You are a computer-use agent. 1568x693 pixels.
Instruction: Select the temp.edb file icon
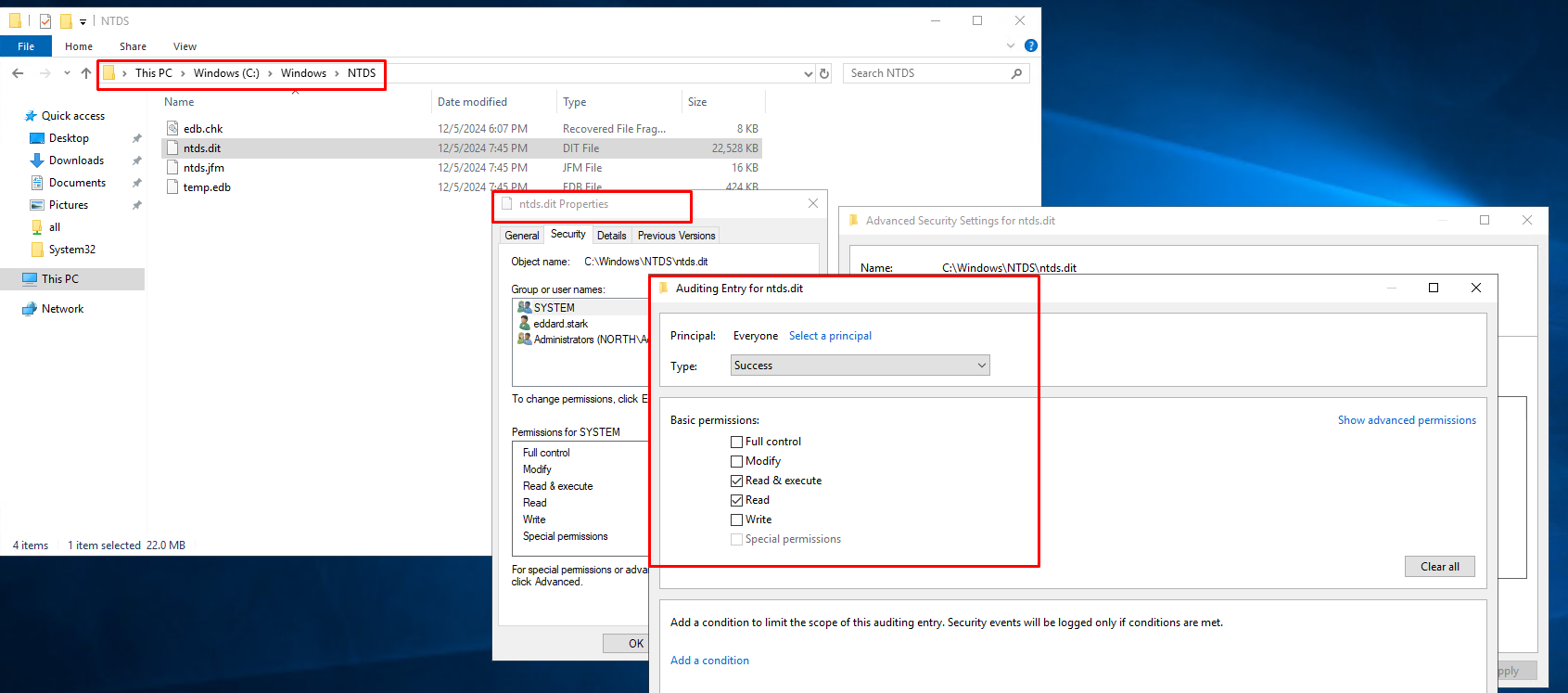click(172, 187)
